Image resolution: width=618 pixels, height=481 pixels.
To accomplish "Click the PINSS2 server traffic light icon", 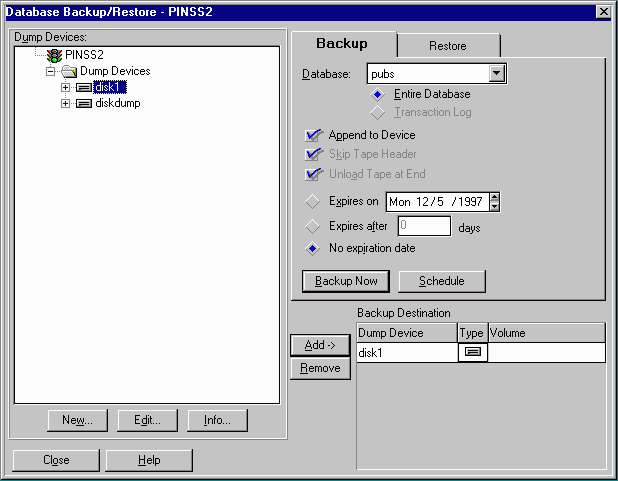I will (54, 55).
